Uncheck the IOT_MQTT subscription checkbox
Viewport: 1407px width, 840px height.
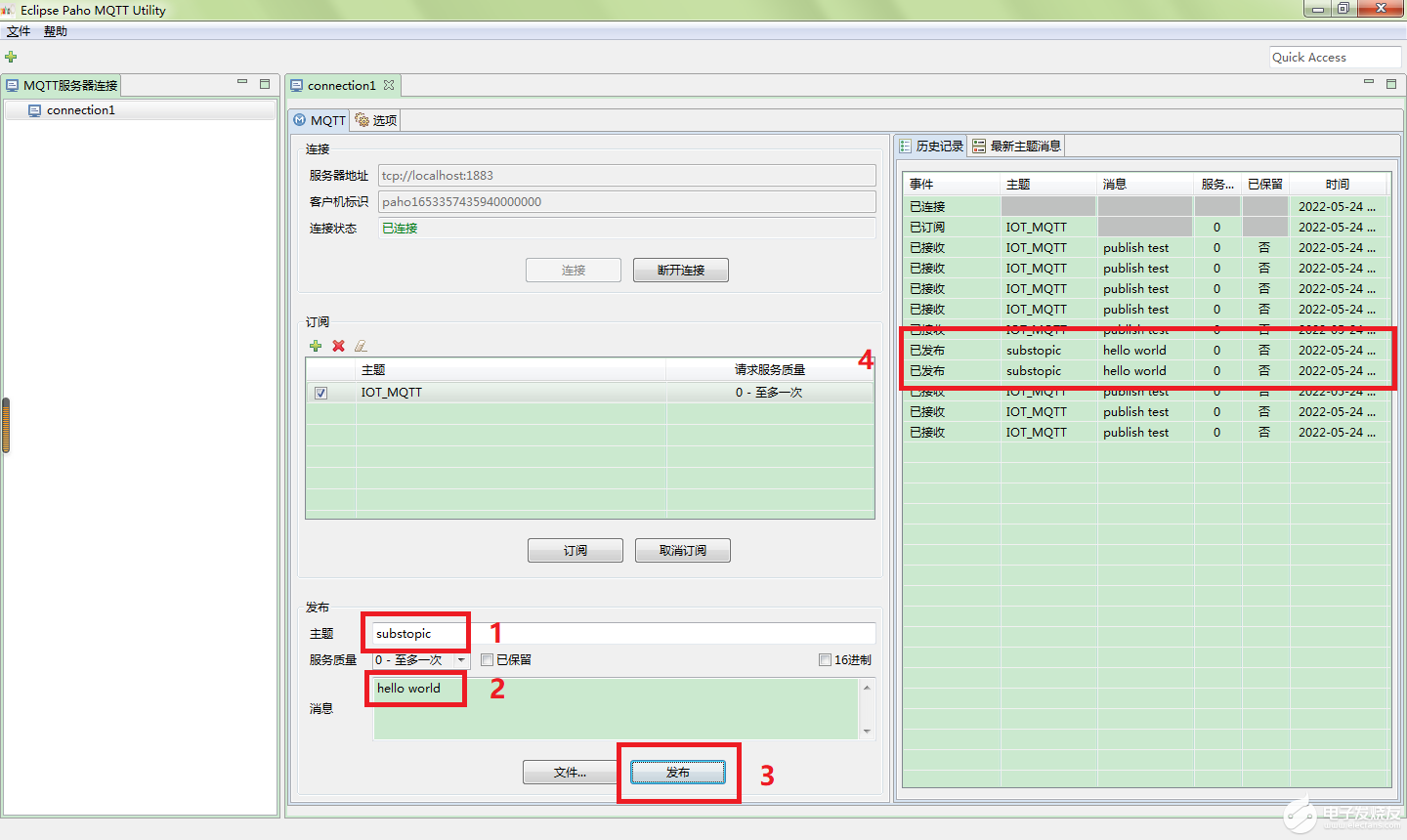pyautogui.click(x=320, y=393)
